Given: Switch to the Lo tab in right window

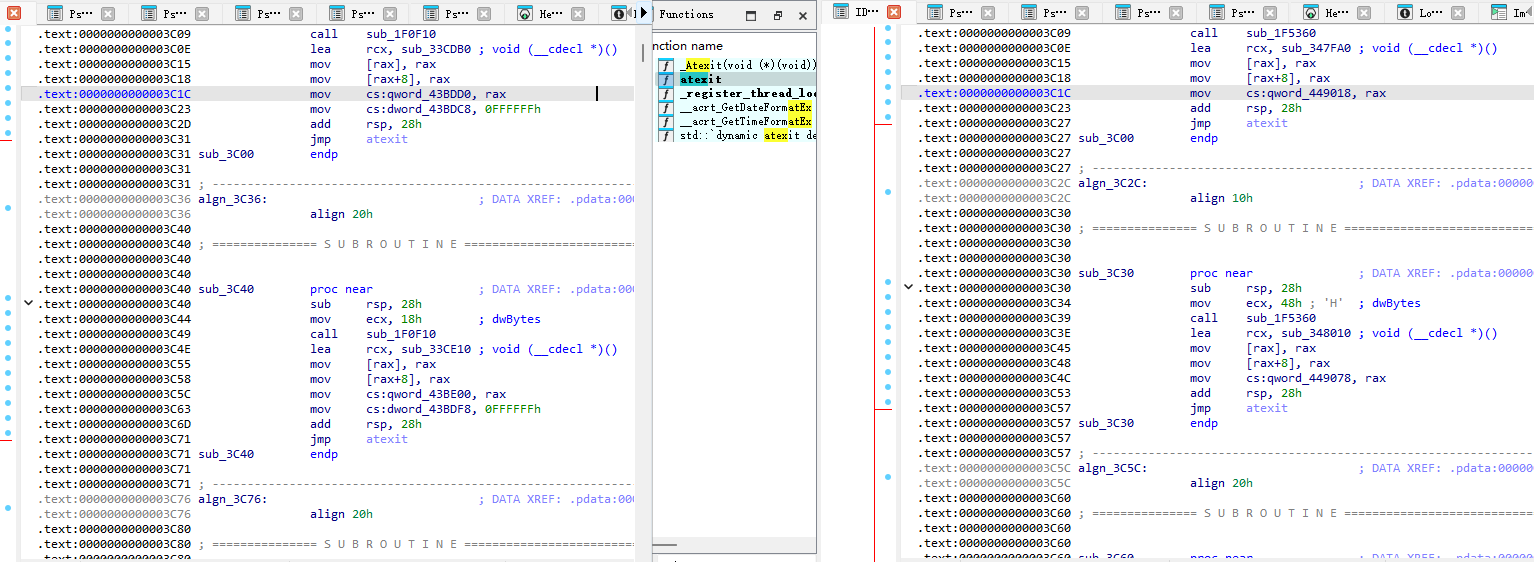Looking at the screenshot, I should click(x=1431, y=14).
